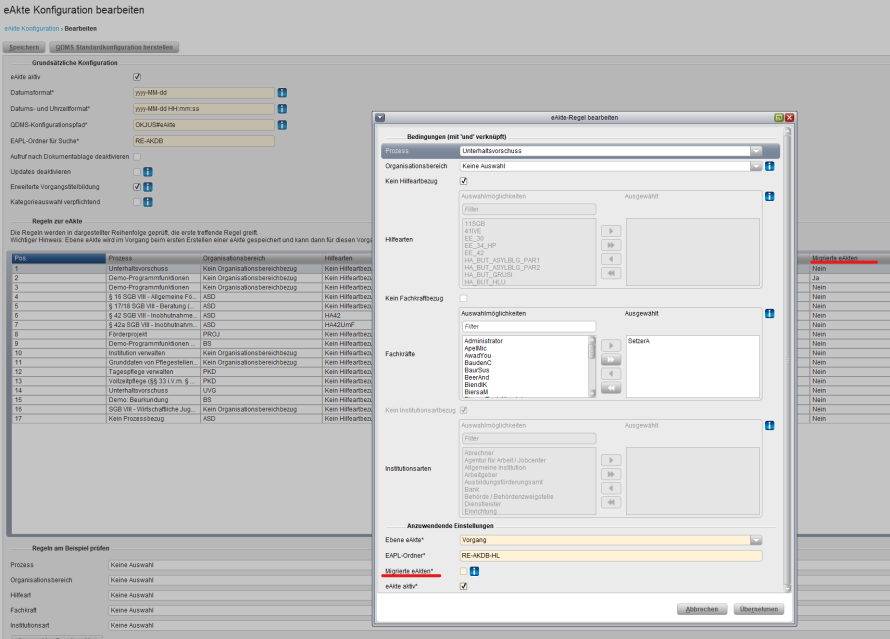Screen dimensions: 890x639
Task: Show info for Erweiterte Vorgangstitelbildung
Action: (148, 187)
